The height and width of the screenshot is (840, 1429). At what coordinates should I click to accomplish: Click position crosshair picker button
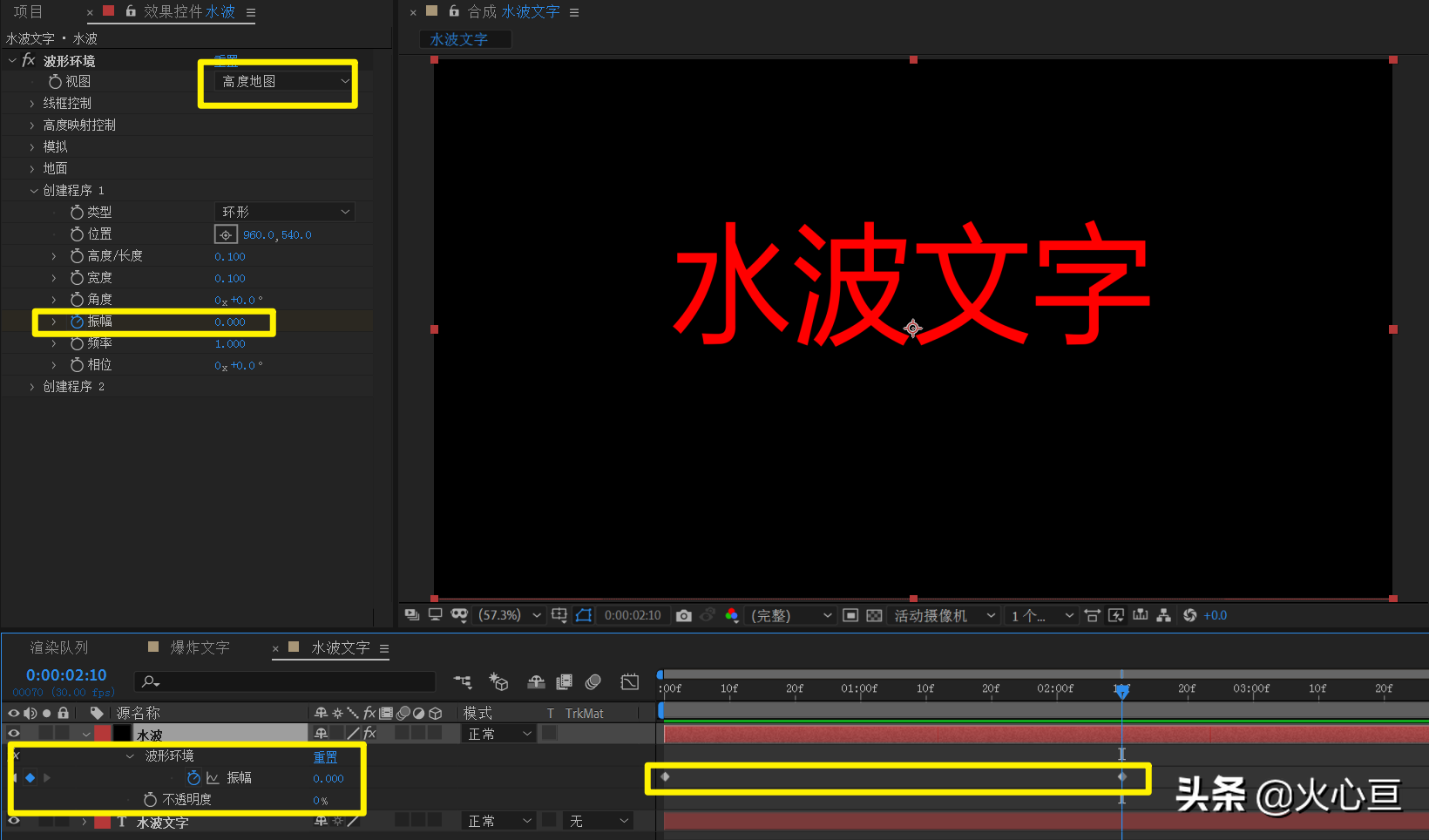(x=226, y=234)
